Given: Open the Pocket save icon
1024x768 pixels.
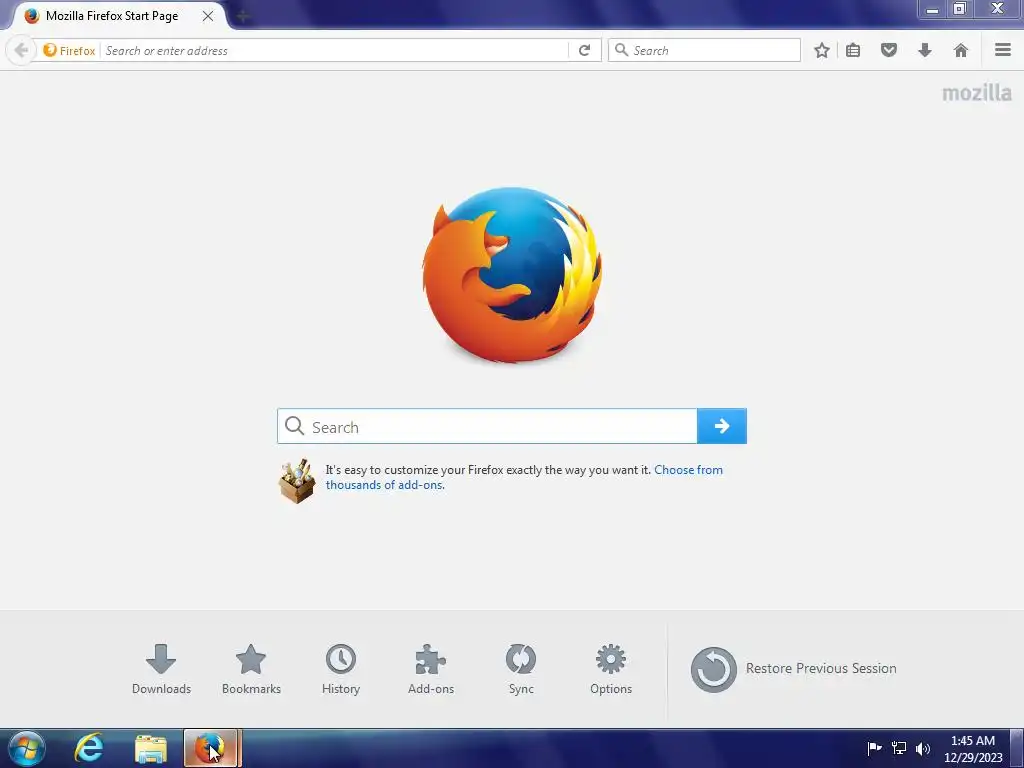Looking at the screenshot, I should coord(889,50).
